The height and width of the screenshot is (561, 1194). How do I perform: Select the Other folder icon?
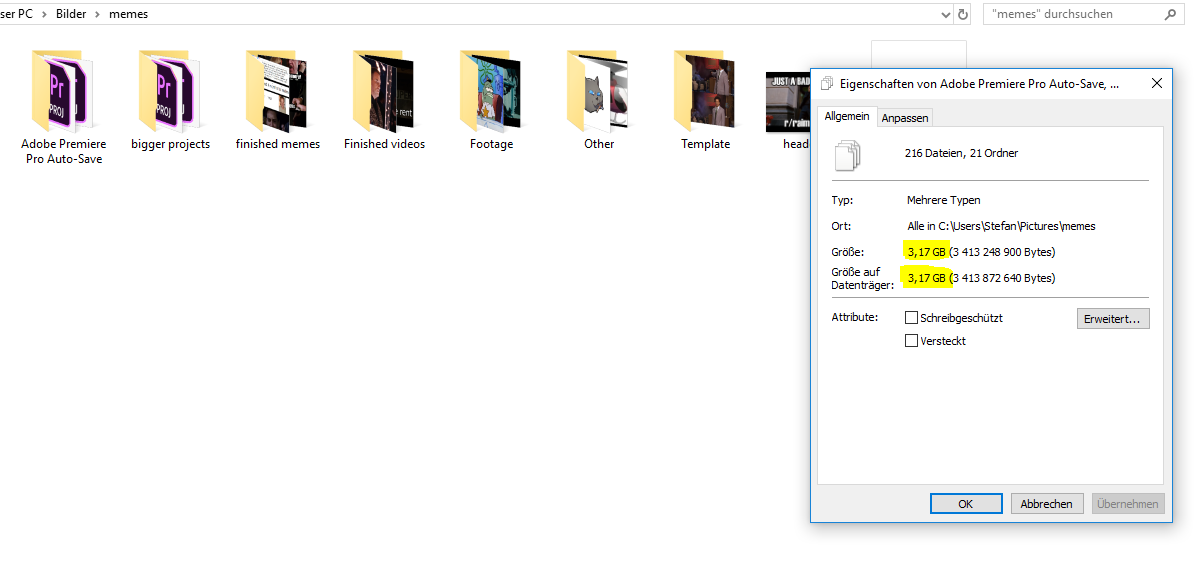tap(597, 91)
